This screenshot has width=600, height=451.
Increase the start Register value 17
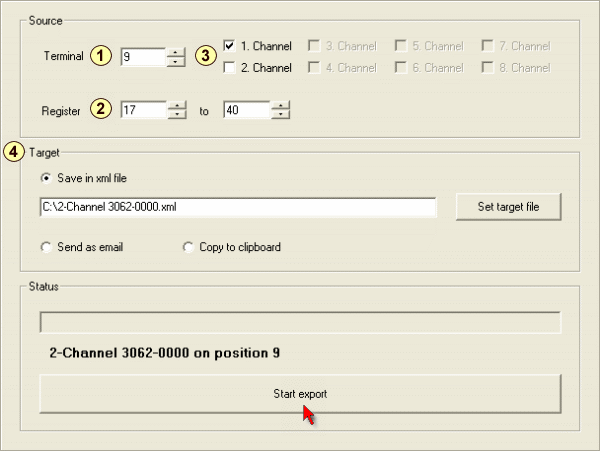[177, 106]
